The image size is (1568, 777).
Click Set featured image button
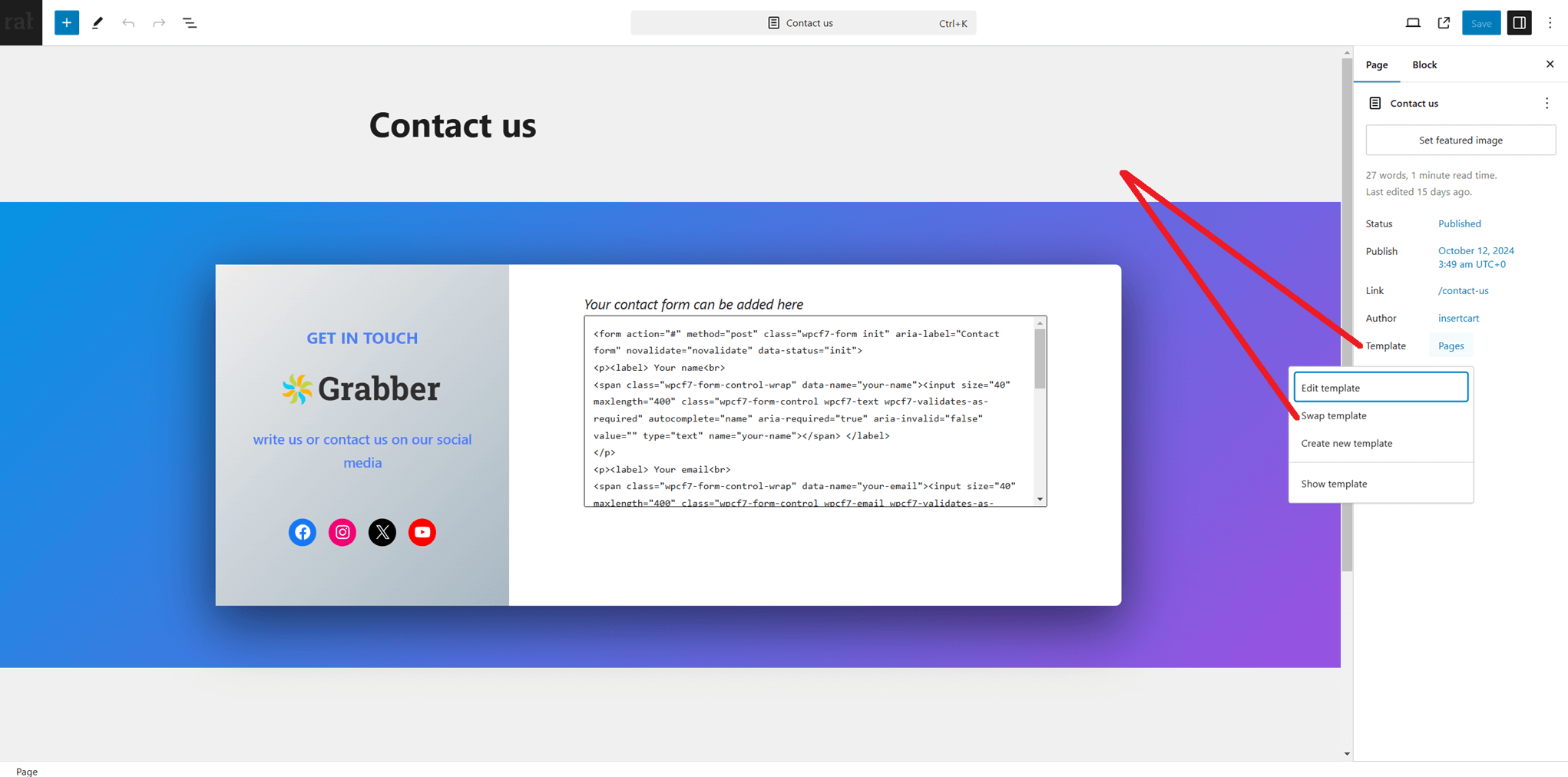click(x=1460, y=141)
